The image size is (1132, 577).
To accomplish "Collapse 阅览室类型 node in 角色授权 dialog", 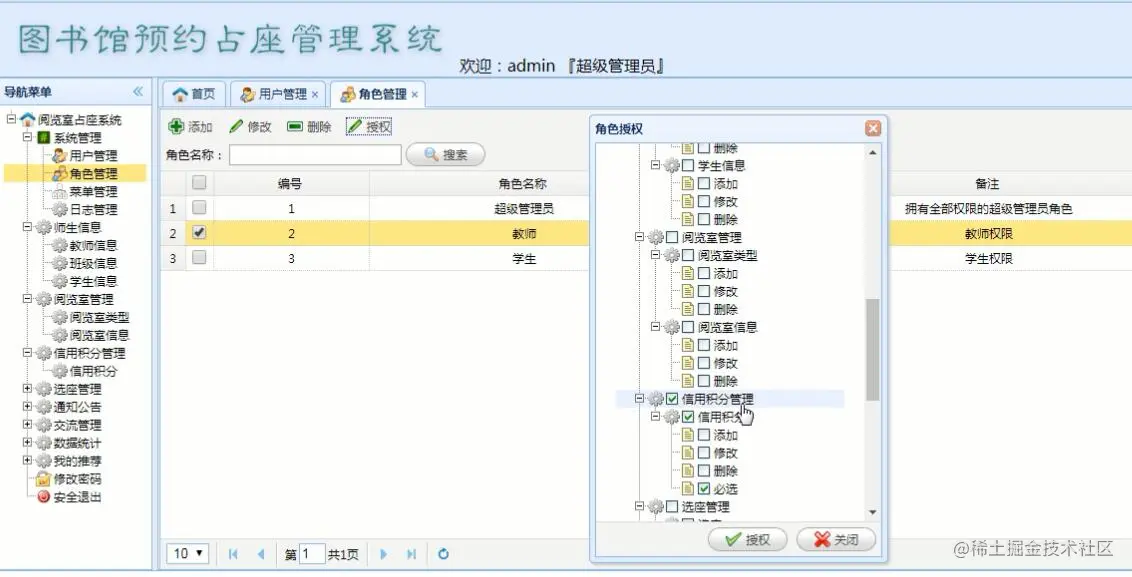I will click(656, 255).
